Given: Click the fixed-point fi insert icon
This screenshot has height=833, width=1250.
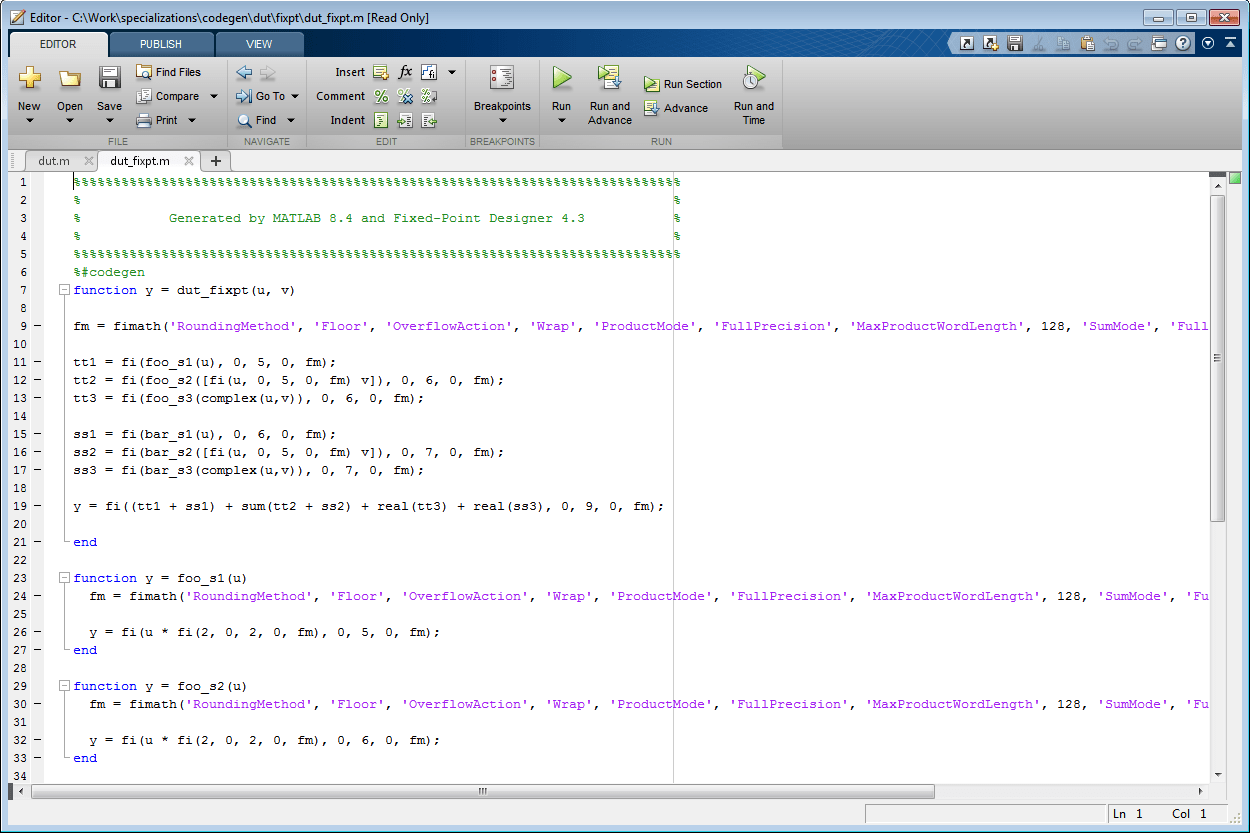Looking at the screenshot, I should coord(429,72).
